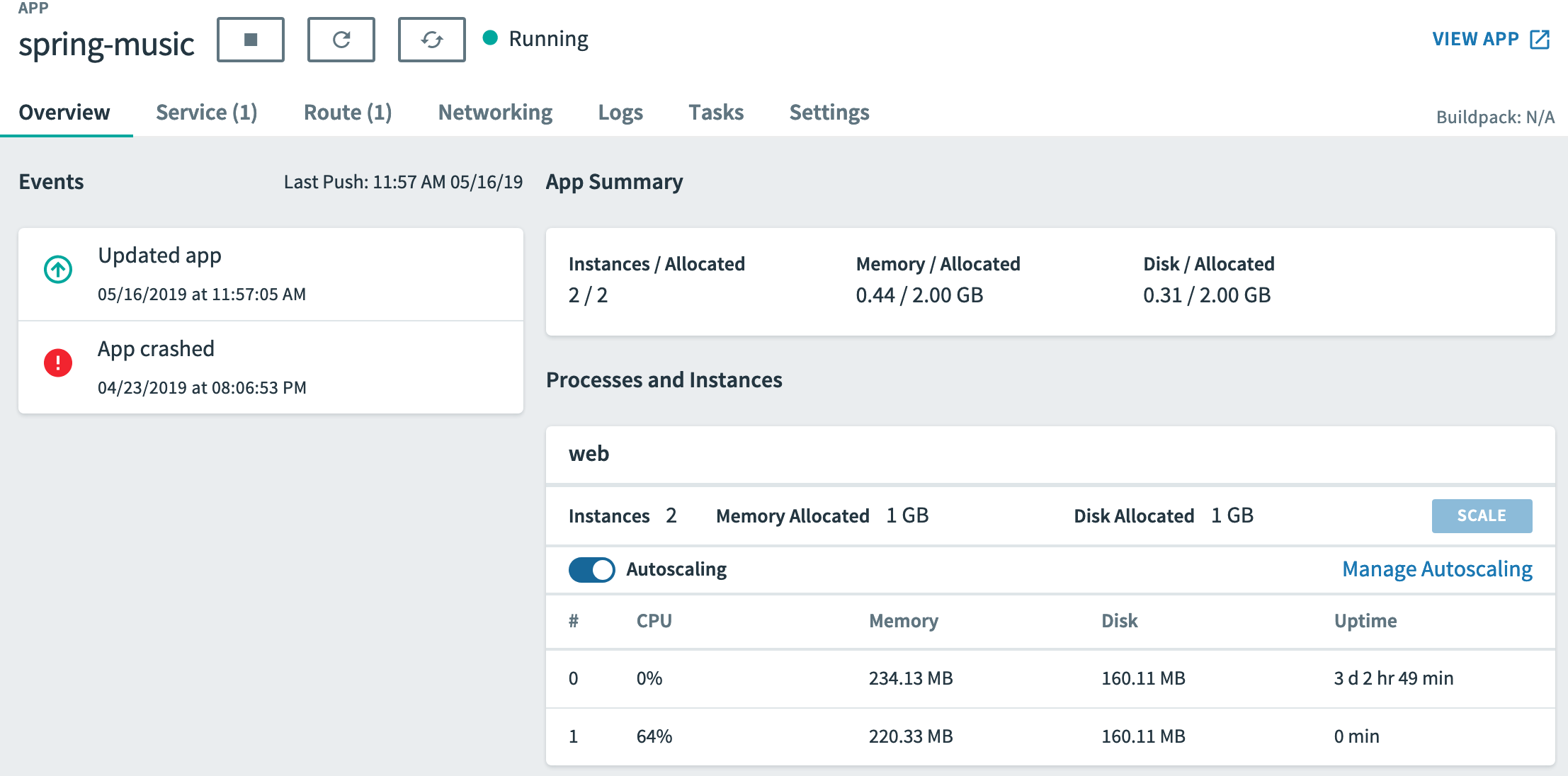Image resolution: width=1568 pixels, height=776 pixels.
Task: Open the Service (1) tab
Action: 206,112
